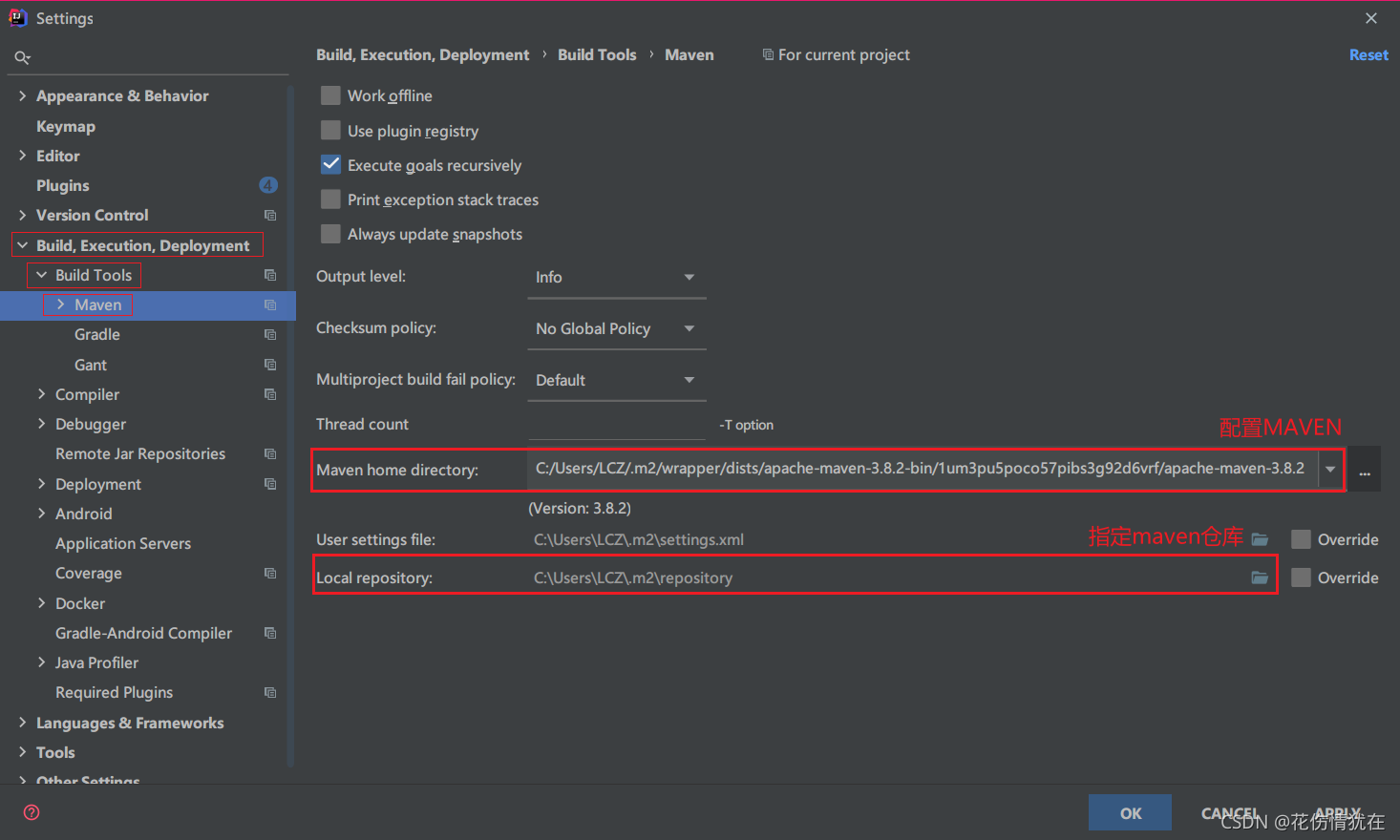Click the ellipsis browse button for Maven home
The image size is (1400, 840).
(x=1365, y=470)
